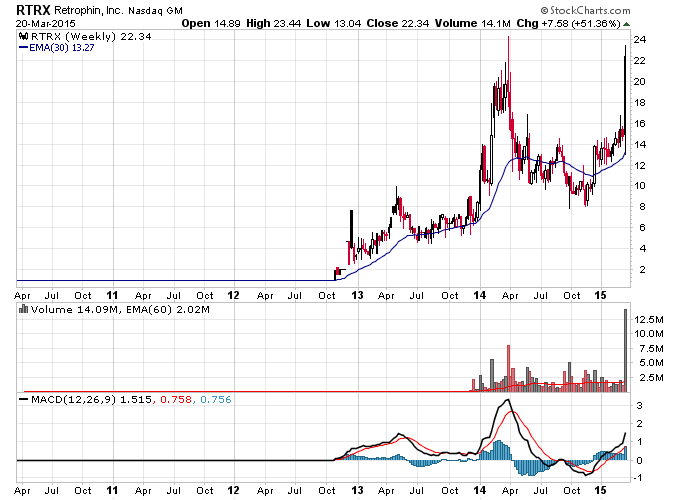Viewport: 680px width, 500px height.
Task: Click the 20-Mar-2015 chart date
Action: tap(46, 23)
